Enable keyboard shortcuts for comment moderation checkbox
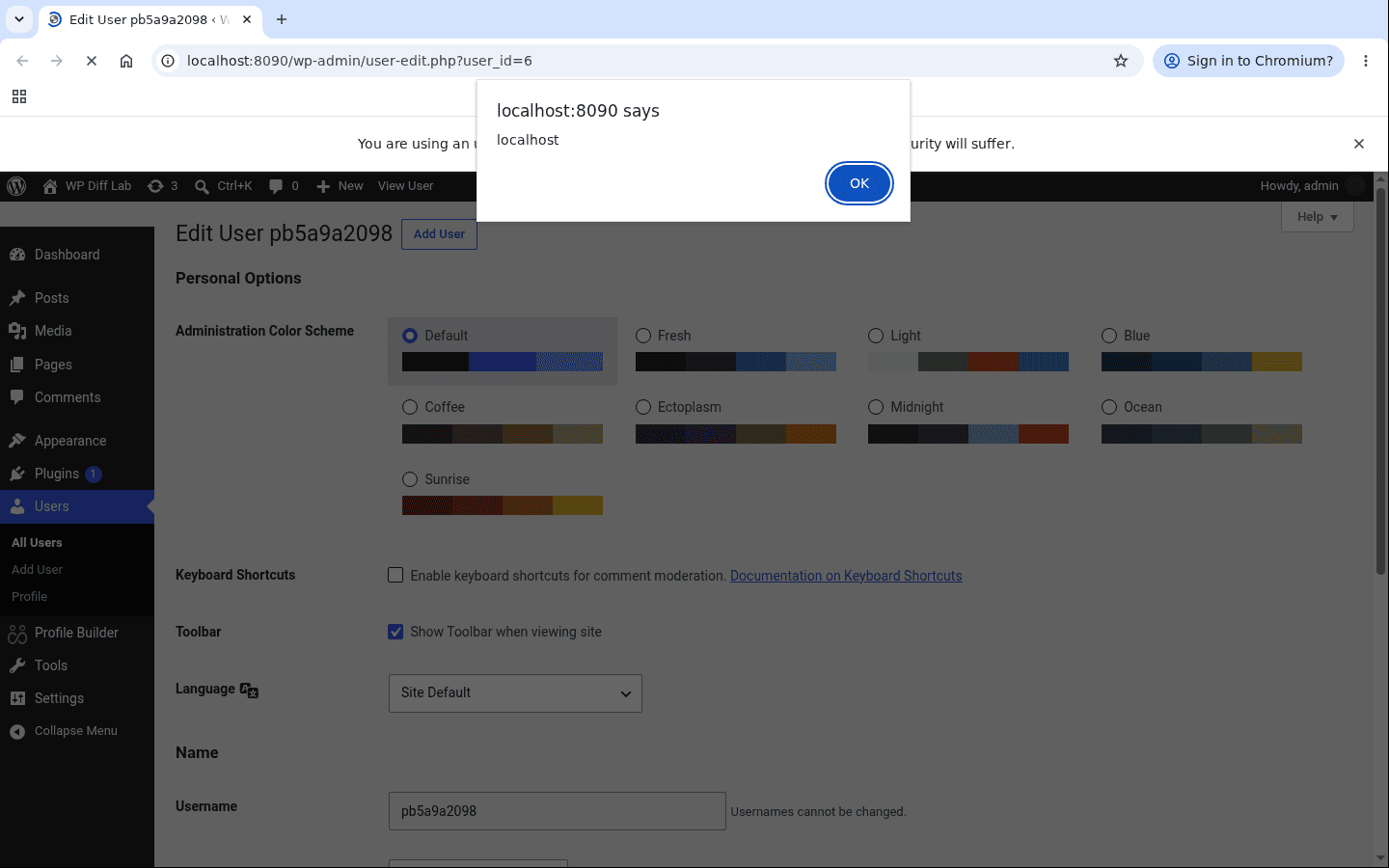 pyautogui.click(x=395, y=575)
